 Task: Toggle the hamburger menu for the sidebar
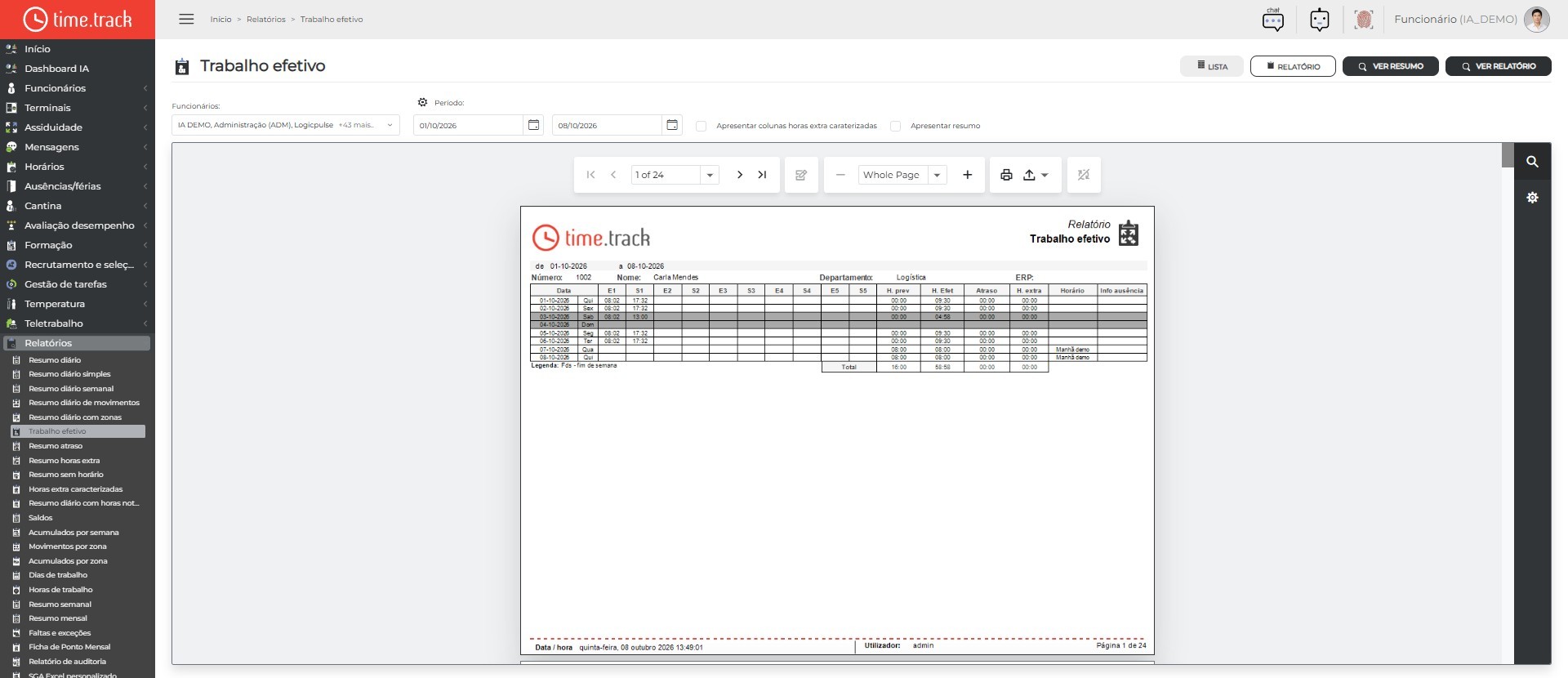click(x=186, y=19)
